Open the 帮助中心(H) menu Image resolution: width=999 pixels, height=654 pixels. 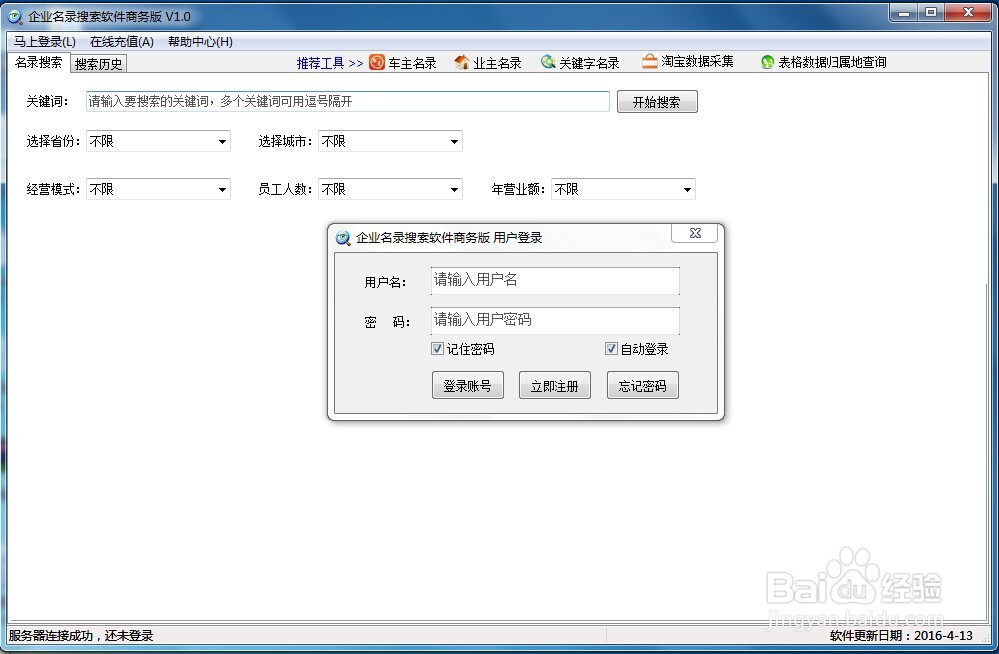(x=200, y=41)
